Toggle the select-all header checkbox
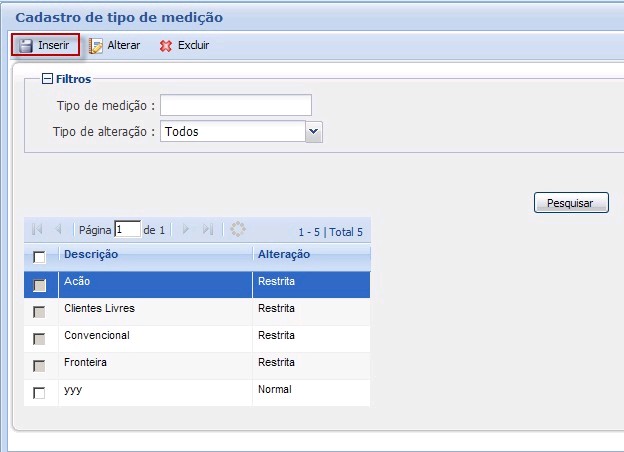The image size is (624, 452). 40,258
